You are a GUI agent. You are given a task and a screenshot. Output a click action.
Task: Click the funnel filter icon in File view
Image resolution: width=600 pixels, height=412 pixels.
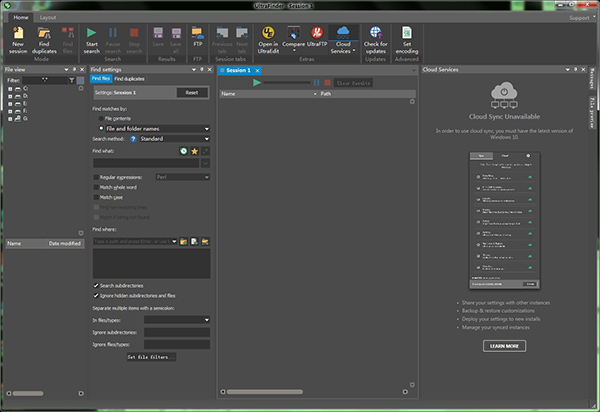pos(72,80)
